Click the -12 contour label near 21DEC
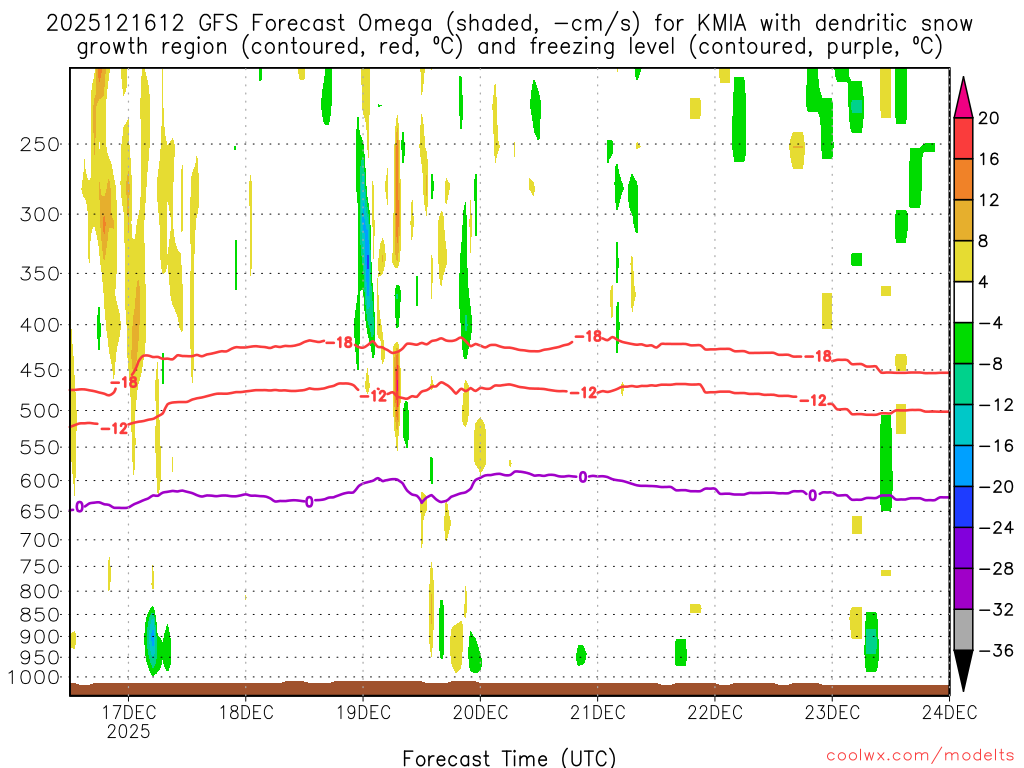1024x768 pixels. coord(583,392)
